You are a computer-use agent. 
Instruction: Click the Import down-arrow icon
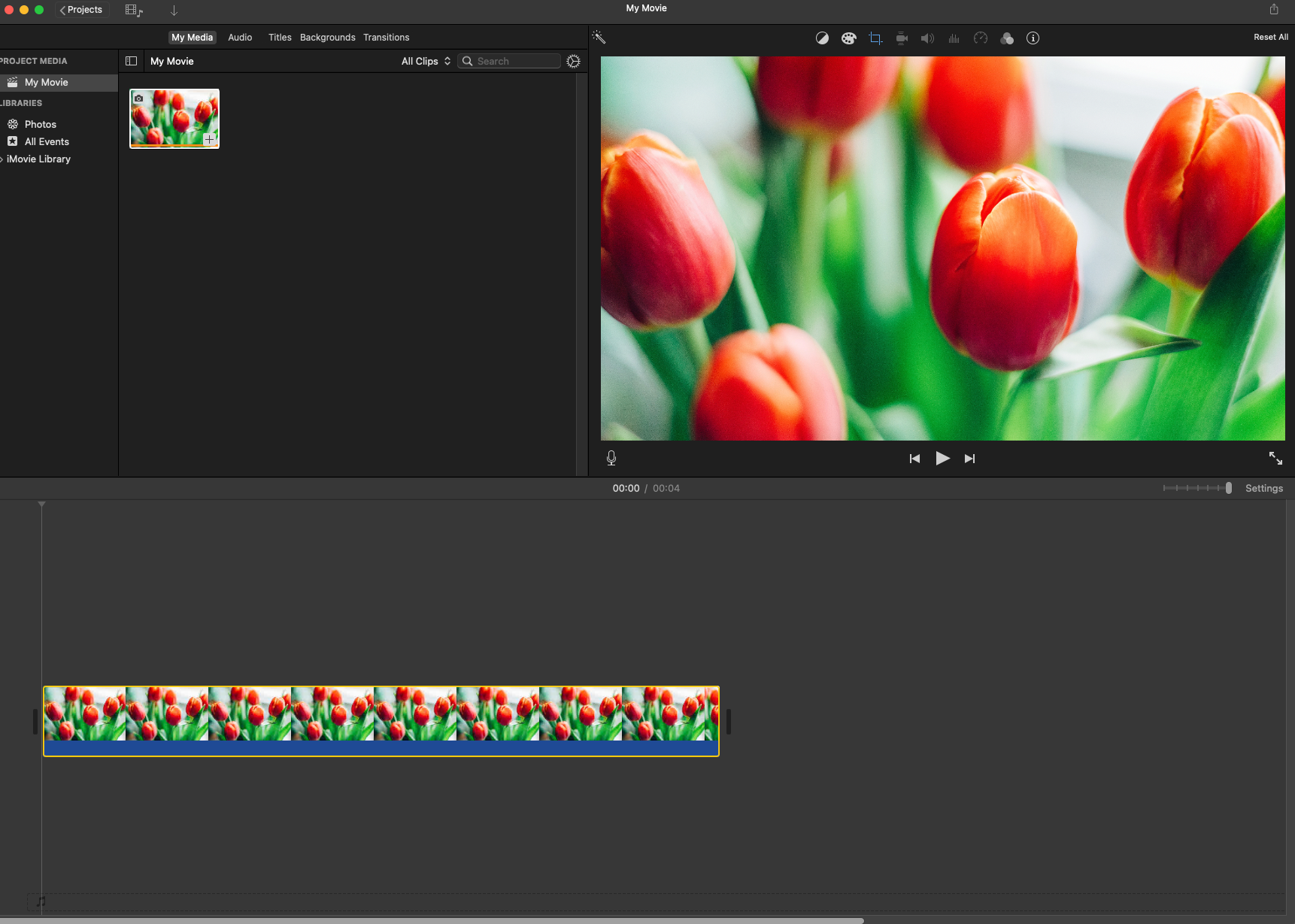click(x=174, y=11)
